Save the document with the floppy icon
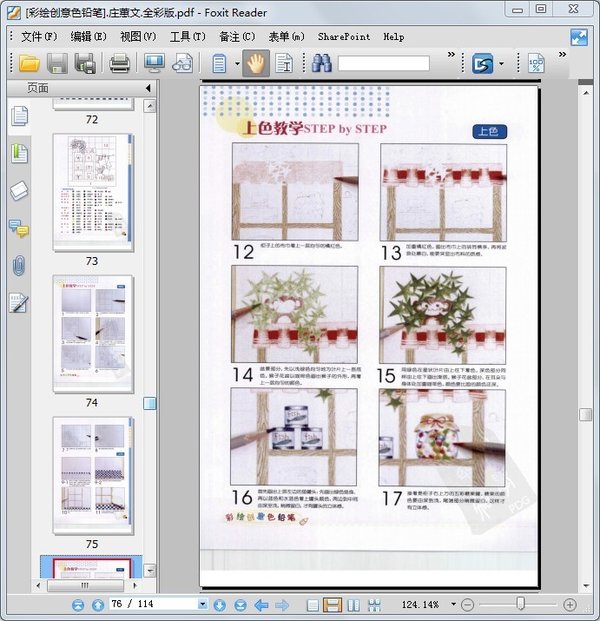The height and width of the screenshot is (621, 600). 57,63
